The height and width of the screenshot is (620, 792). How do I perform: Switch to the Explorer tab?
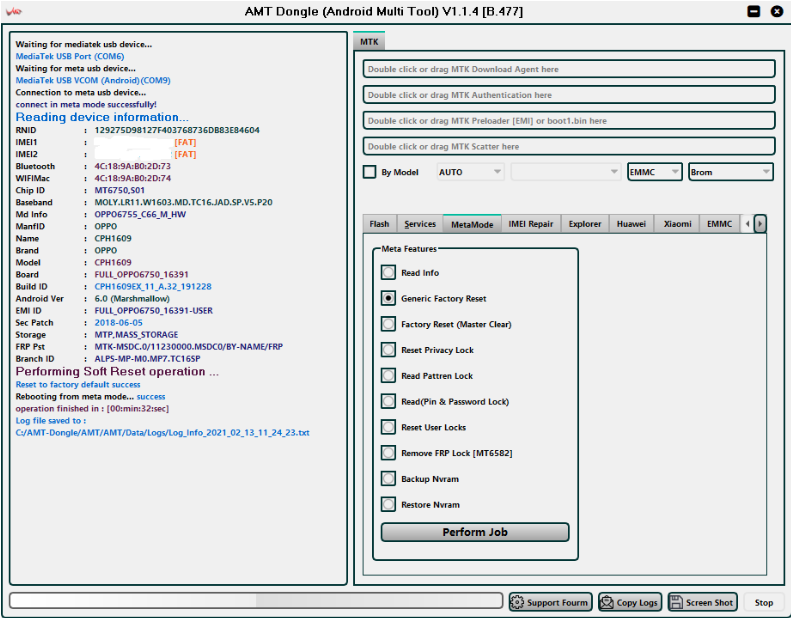(585, 224)
